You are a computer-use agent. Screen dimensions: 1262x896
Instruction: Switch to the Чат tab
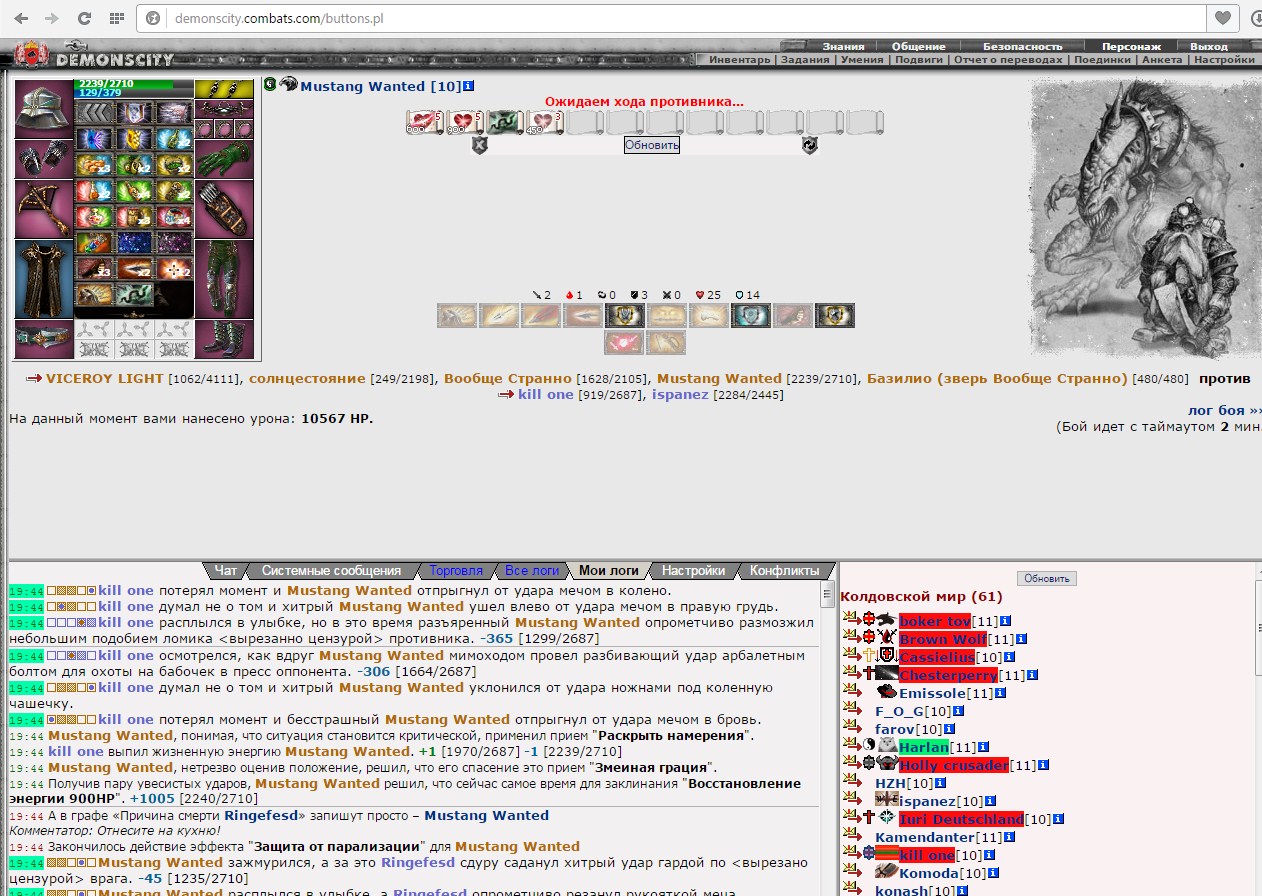pos(226,570)
